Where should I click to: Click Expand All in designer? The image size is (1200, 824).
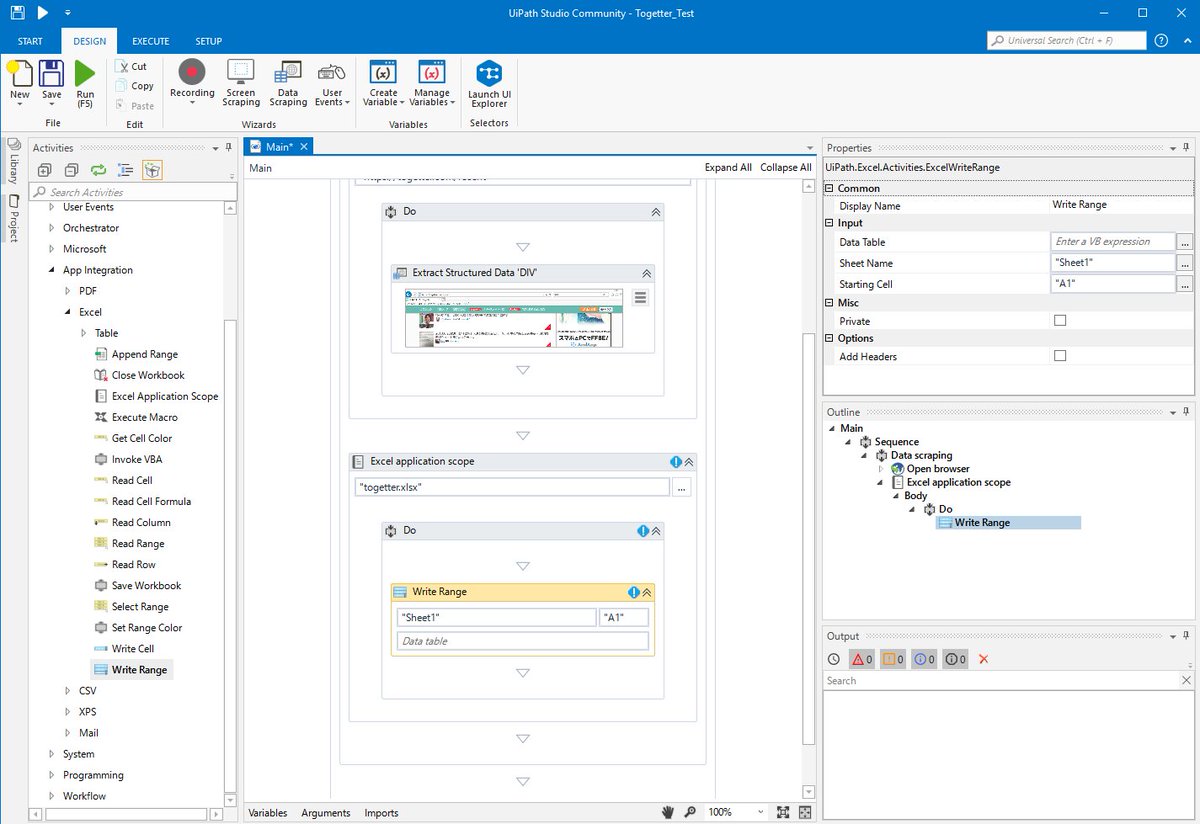point(728,168)
